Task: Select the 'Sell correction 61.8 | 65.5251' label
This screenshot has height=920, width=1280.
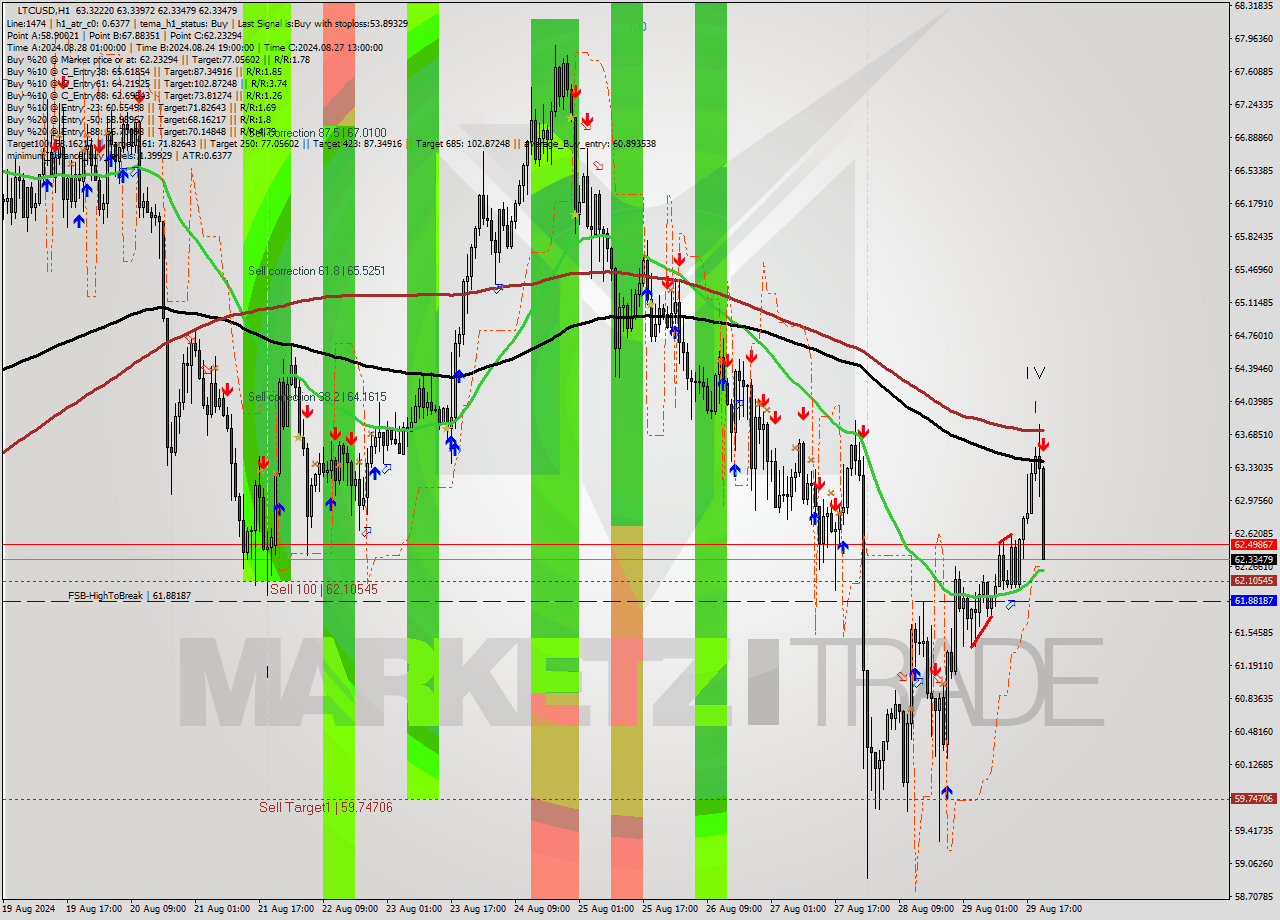Action: click(317, 271)
